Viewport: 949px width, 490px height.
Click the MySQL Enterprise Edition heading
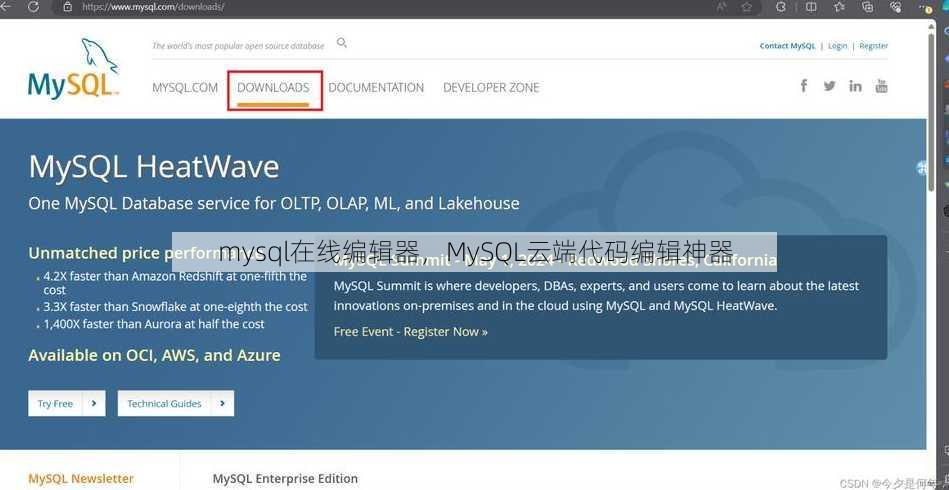click(285, 479)
